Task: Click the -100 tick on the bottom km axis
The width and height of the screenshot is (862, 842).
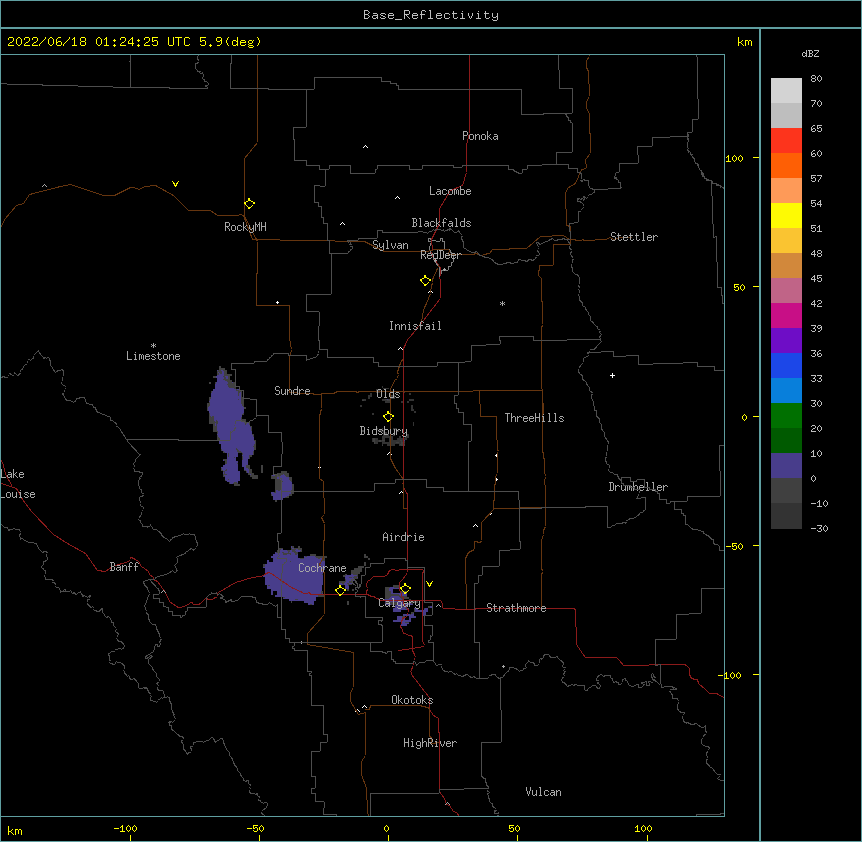Action: tap(125, 828)
